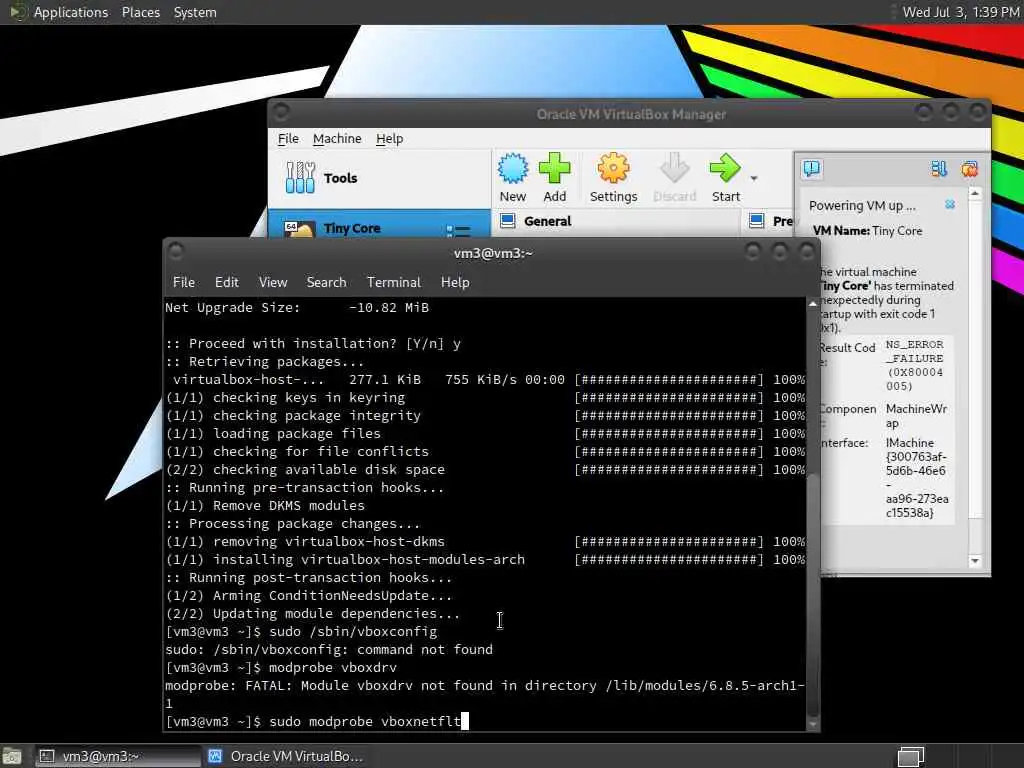Click the clock showing Wed Jul 3
This screenshot has height=768, width=1024.
pyautogui.click(x=960, y=12)
